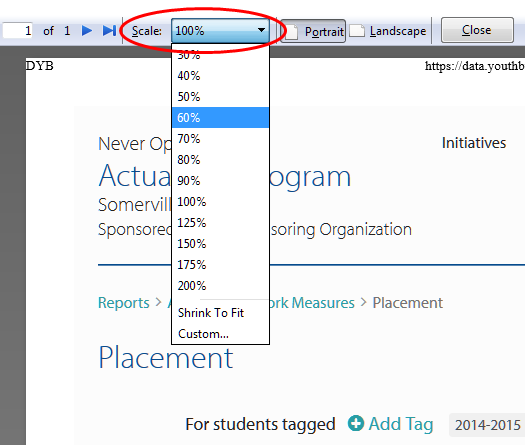Viewport: 525px width, 445px height.
Task: Select Portrait orientation
Action: point(313,31)
